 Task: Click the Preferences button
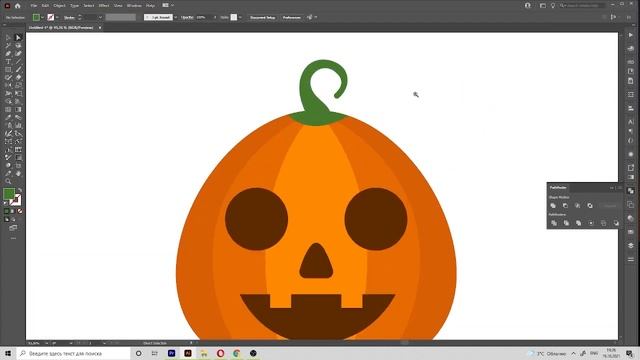(291, 18)
